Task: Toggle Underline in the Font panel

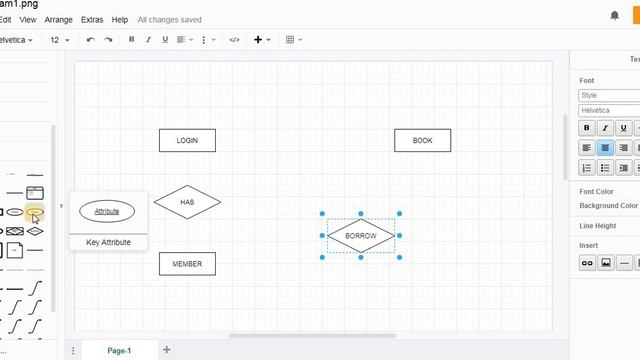Action: [x=623, y=128]
